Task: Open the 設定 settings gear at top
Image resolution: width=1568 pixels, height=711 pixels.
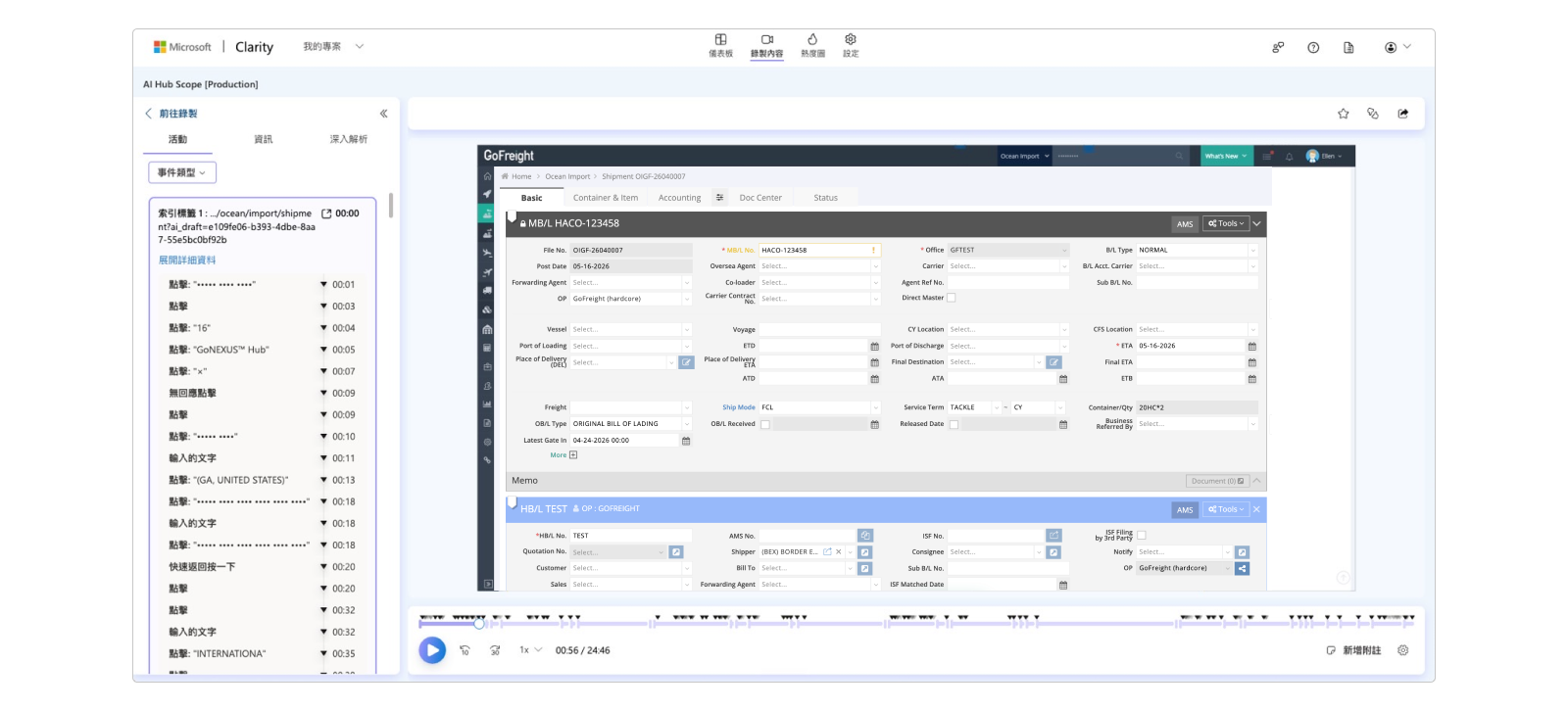Action: pos(851,45)
